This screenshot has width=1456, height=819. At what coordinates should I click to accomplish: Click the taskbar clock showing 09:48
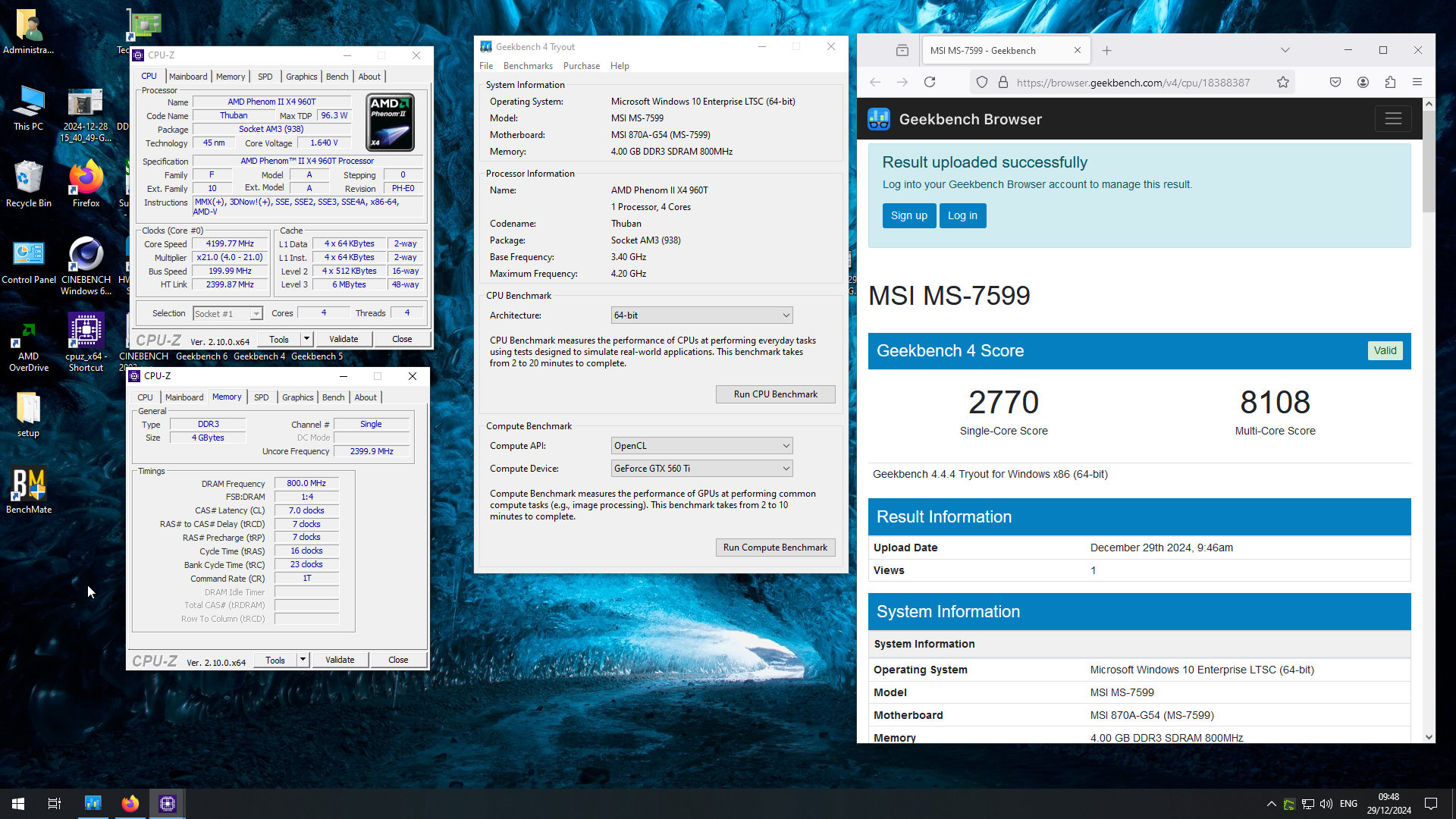pyautogui.click(x=1389, y=804)
